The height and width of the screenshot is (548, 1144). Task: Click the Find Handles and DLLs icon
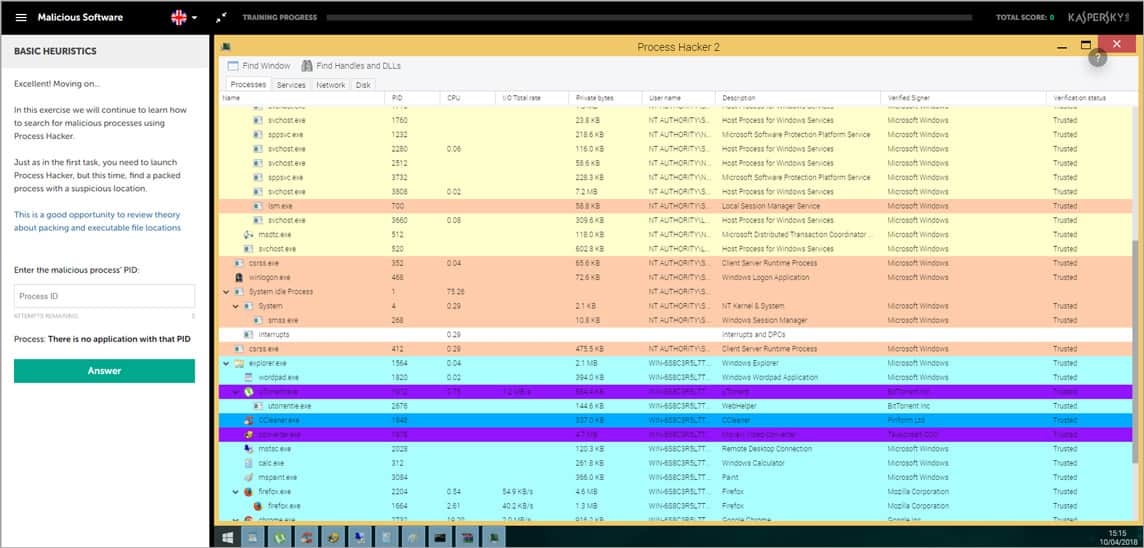pos(307,66)
